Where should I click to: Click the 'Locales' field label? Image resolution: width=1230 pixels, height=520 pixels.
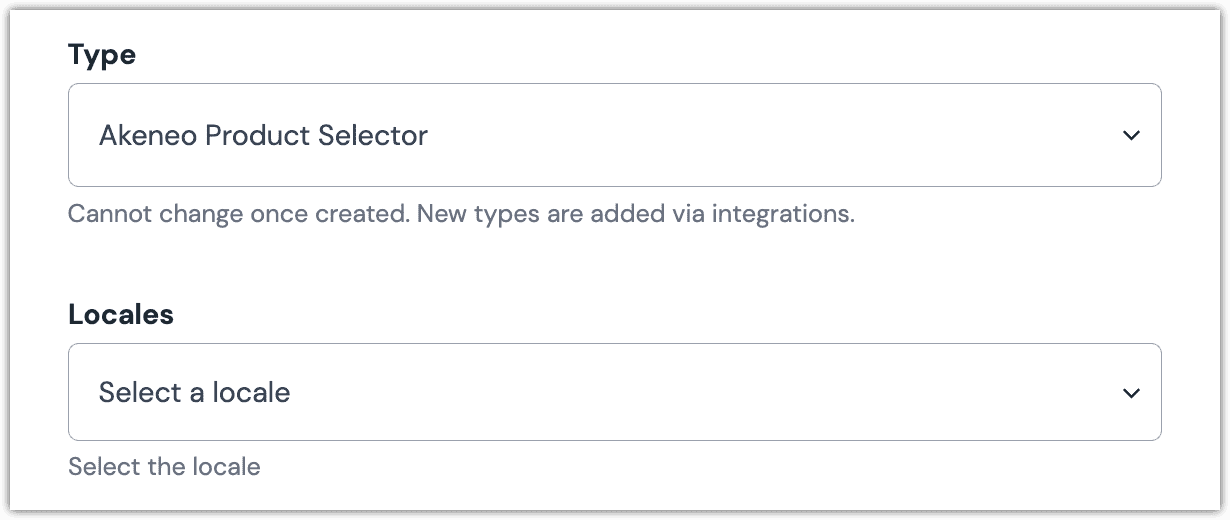click(120, 314)
